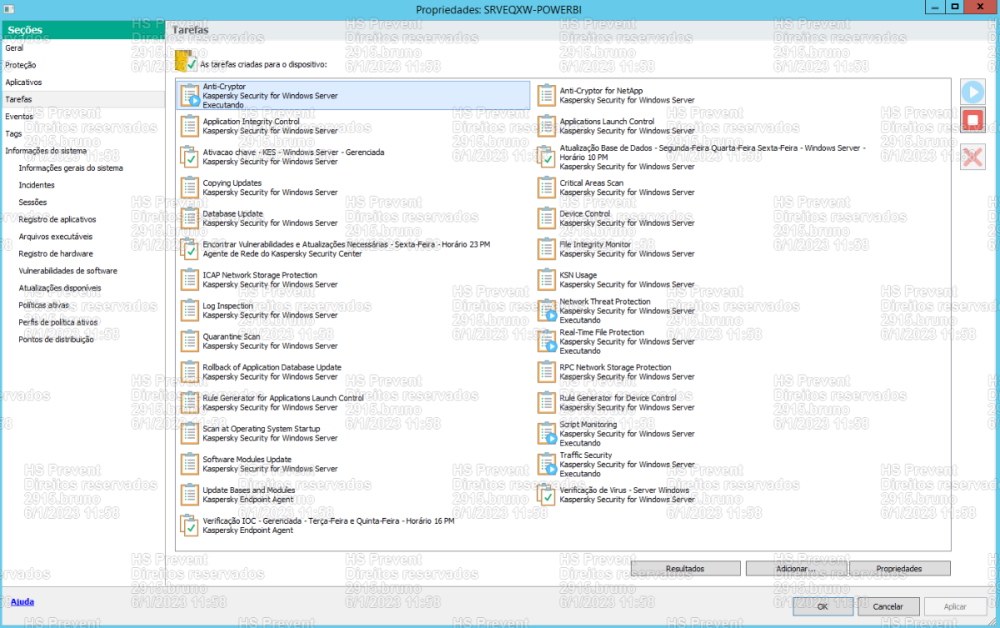Open the Aplicativos section

click(x=24, y=82)
